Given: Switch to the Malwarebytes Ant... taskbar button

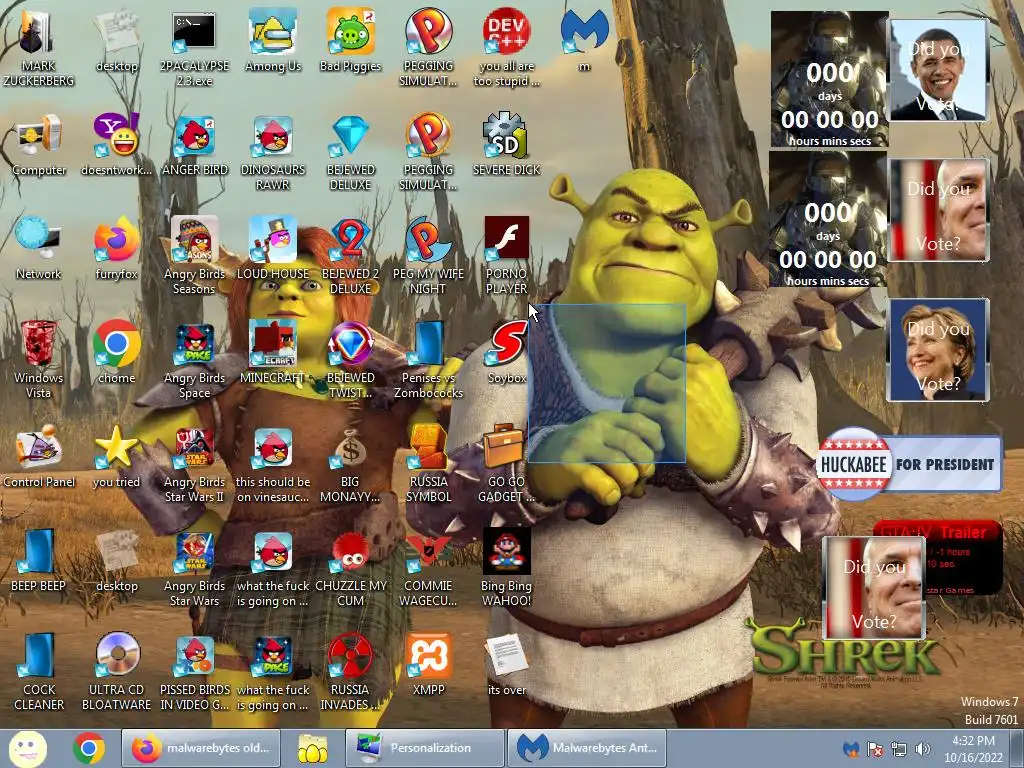Looking at the screenshot, I should click(587, 748).
